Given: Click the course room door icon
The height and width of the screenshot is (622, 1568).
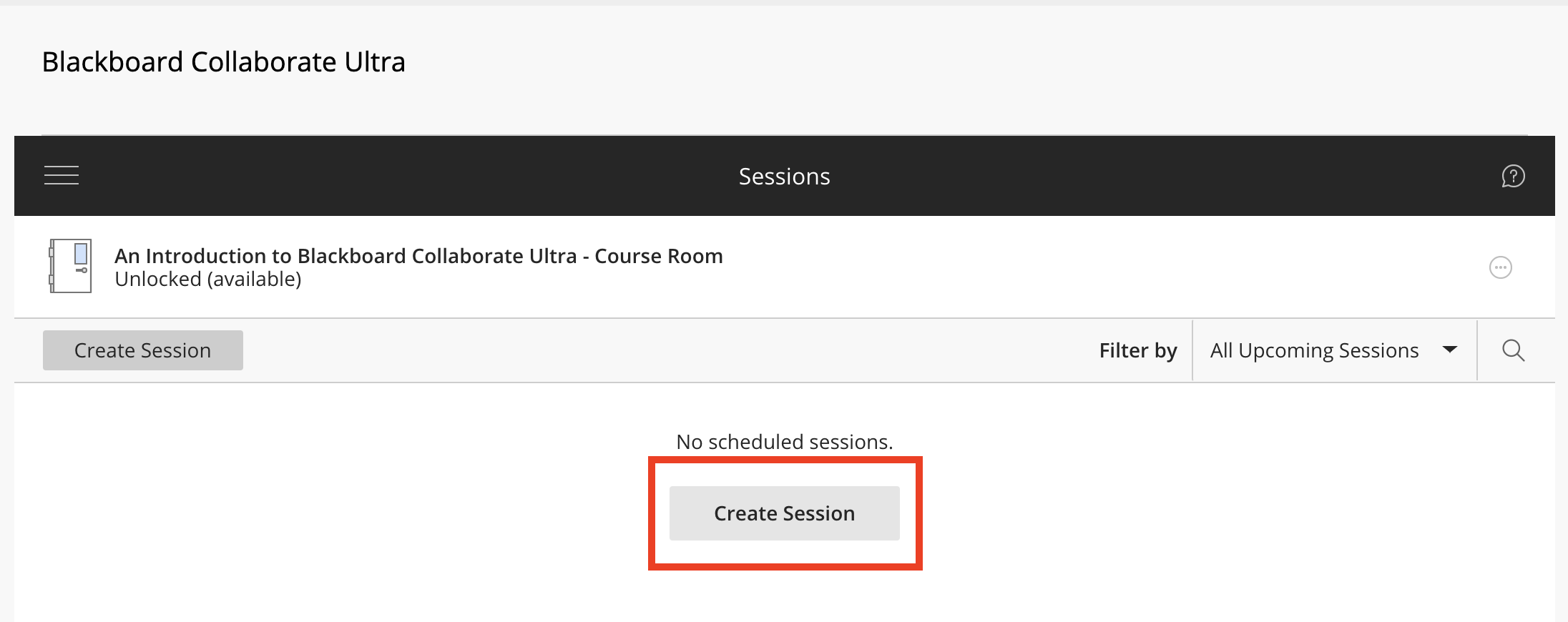Looking at the screenshot, I should pos(70,266).
